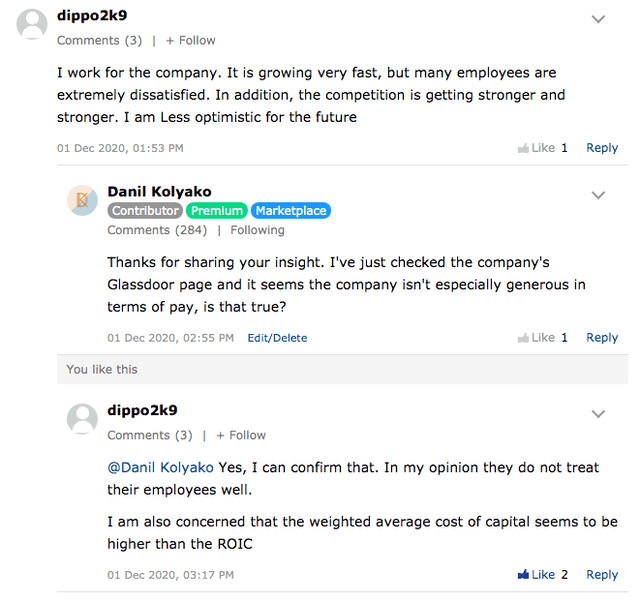640x601 pixels.
Task: Click thumbs-up icon on the top comment
Action: [x=523, y=148]
